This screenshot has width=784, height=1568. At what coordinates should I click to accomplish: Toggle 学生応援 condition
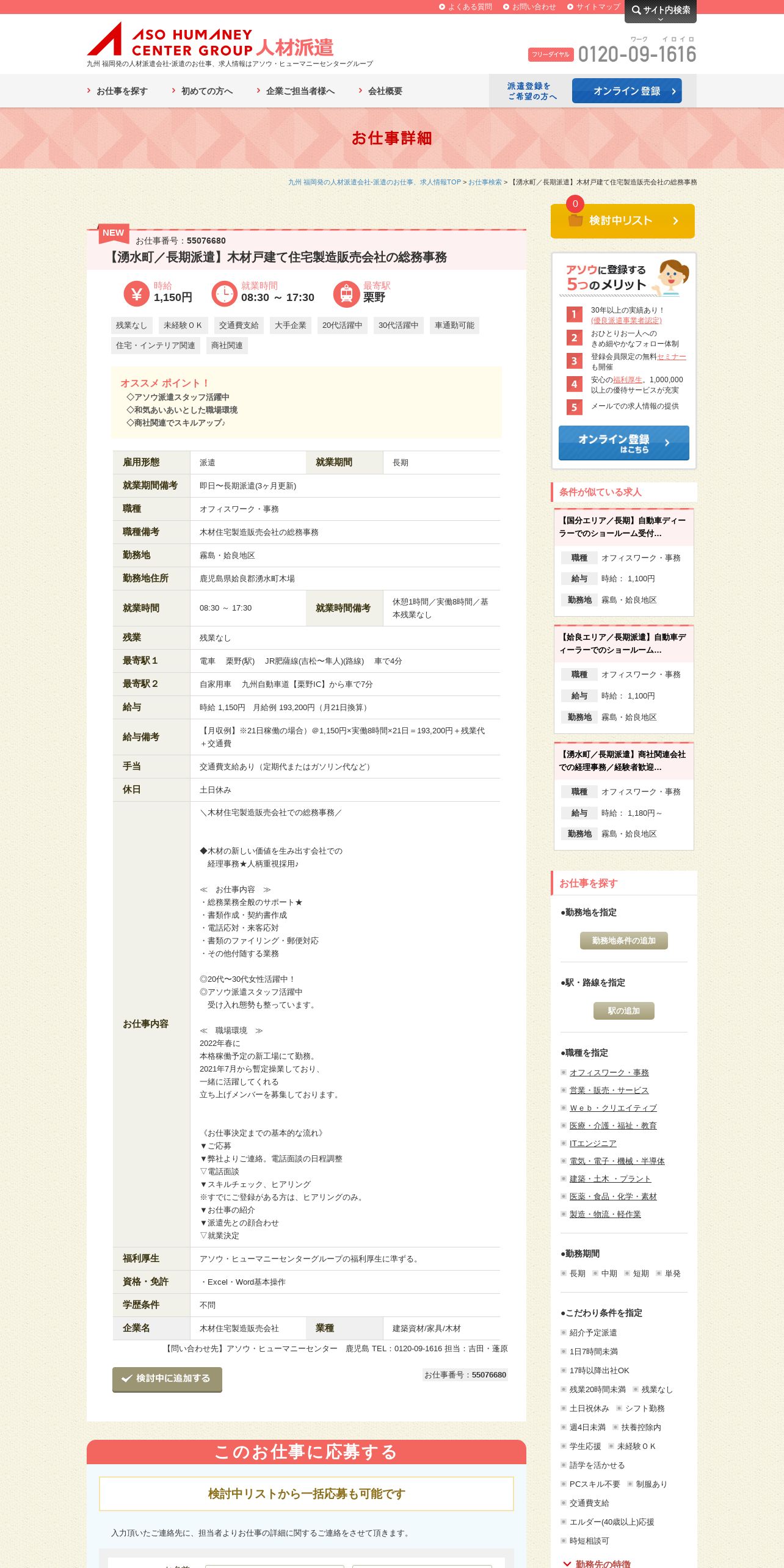point(581,1446)
